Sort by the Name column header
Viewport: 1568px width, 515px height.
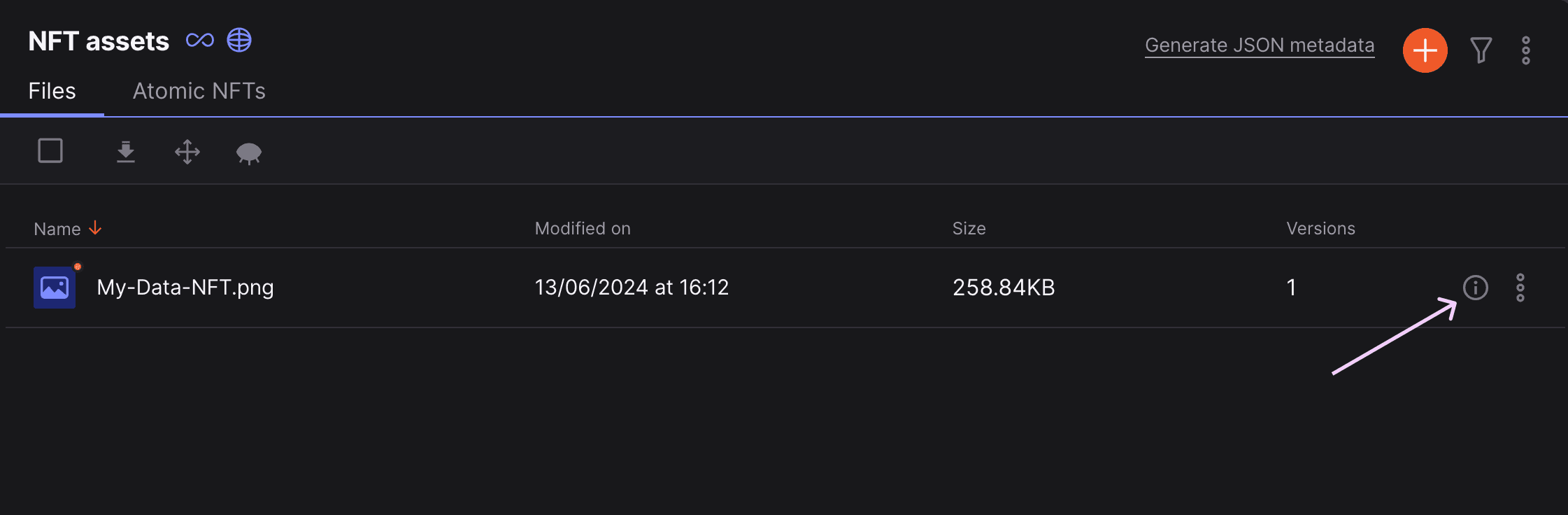57,229
